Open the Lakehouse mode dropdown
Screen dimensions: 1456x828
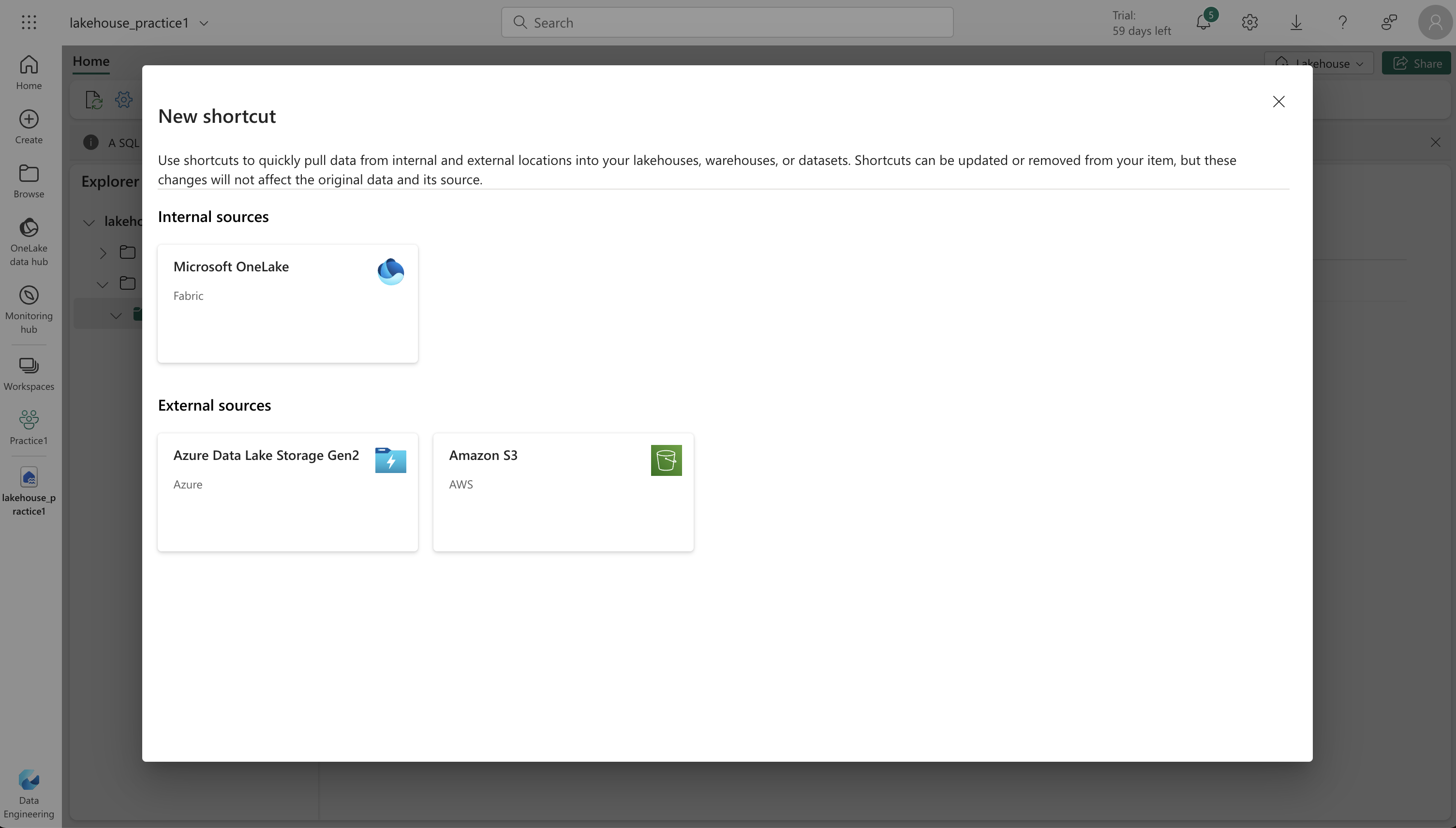click(x=1319, y=63)
